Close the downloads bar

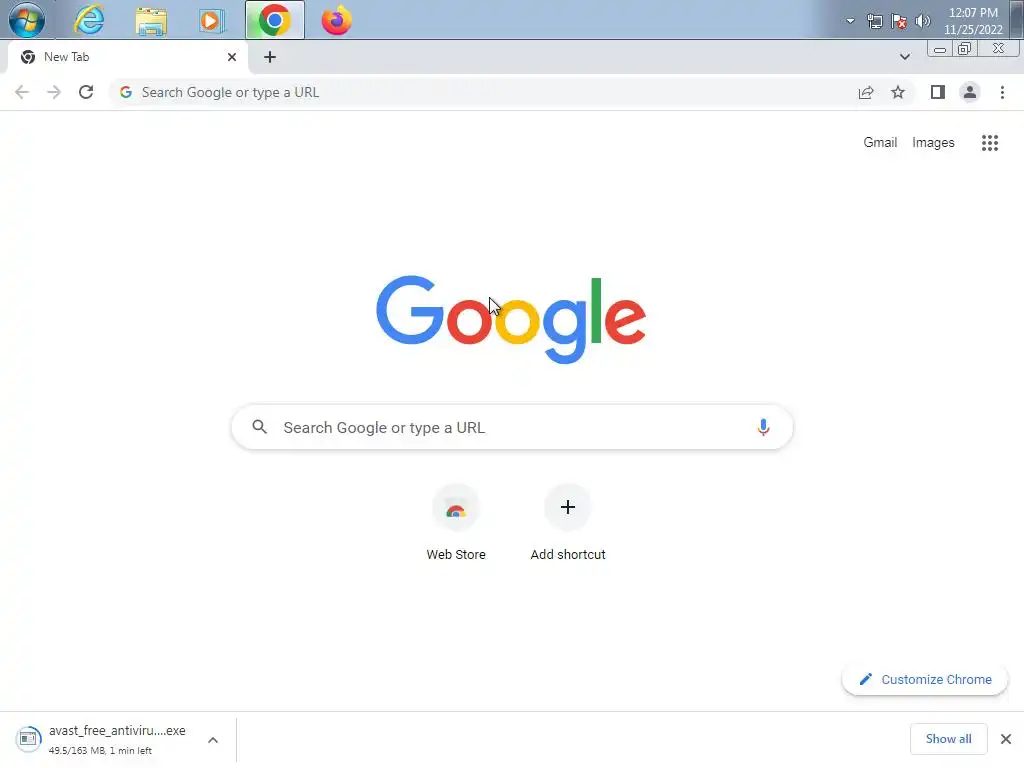coord(1006,739)
